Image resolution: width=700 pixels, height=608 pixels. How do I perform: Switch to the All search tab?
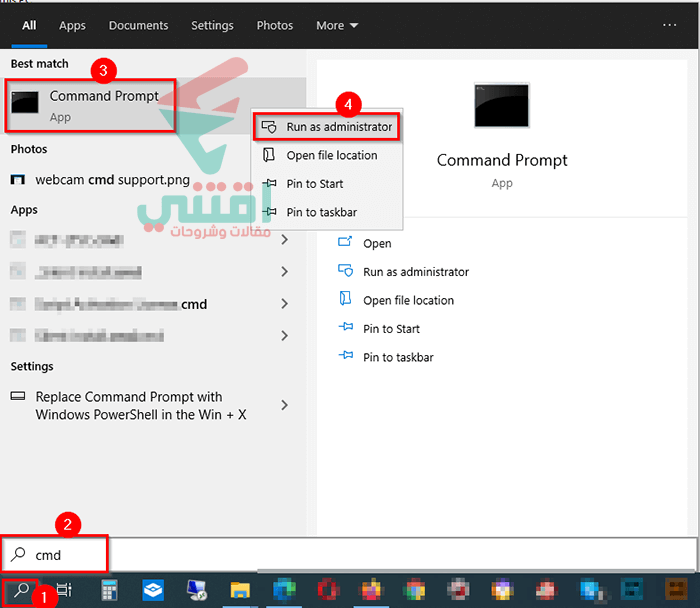29,25
